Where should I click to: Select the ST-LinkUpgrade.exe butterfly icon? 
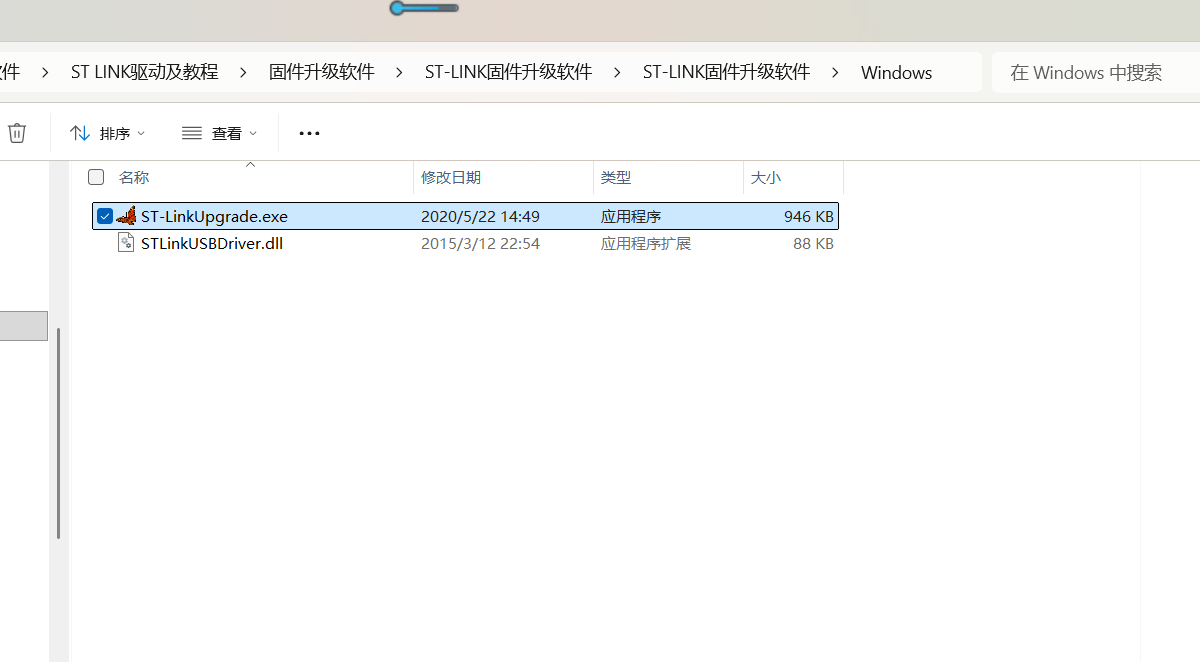(x=126, y=216)
